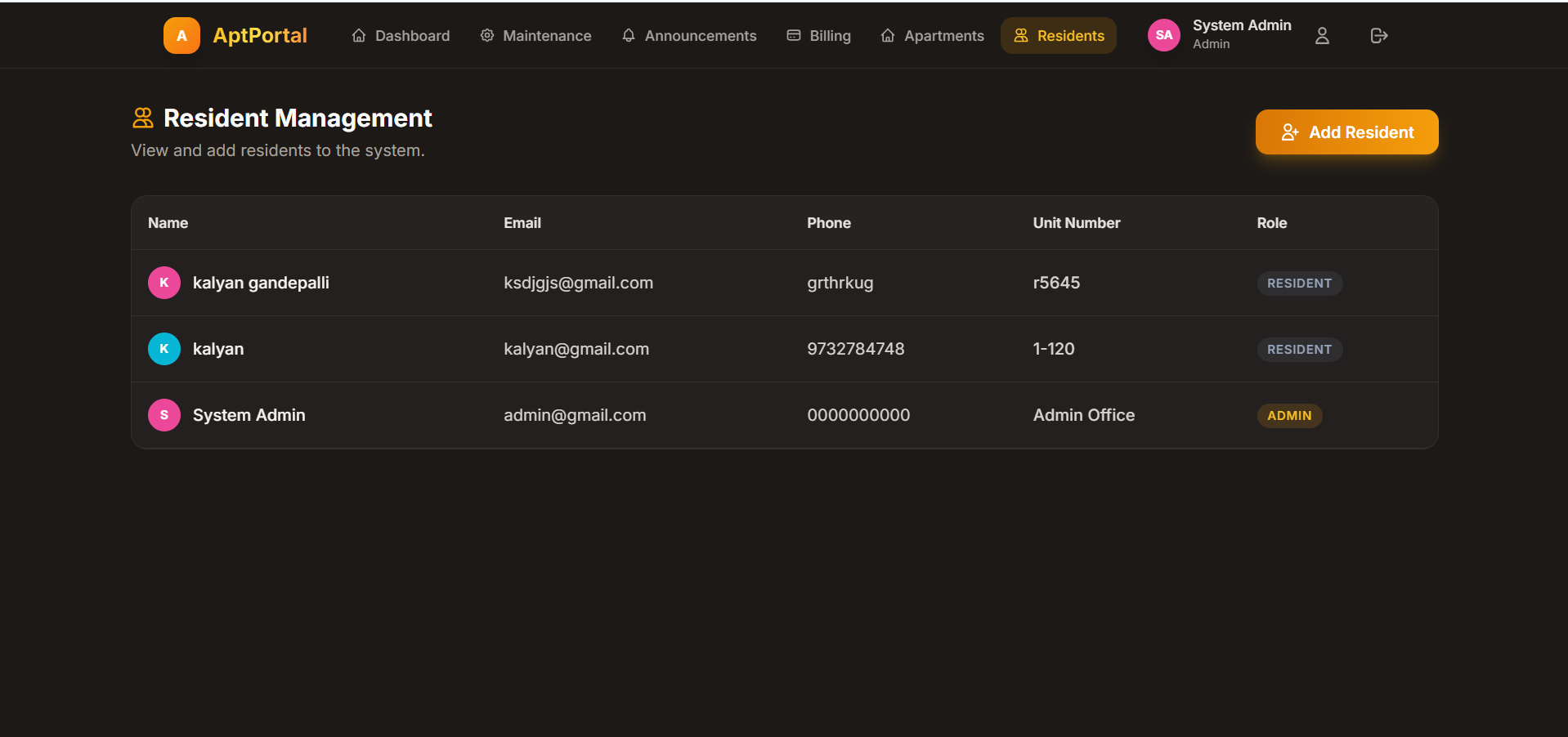Open the Dashboard nav item
Image resolution: width=1568 pixels, height=737 pixels.
[401, 35]
